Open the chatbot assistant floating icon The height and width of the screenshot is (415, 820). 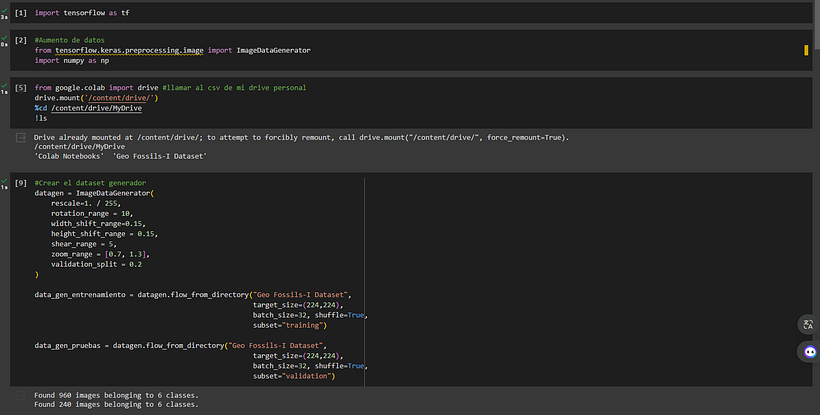pos(809,352)
